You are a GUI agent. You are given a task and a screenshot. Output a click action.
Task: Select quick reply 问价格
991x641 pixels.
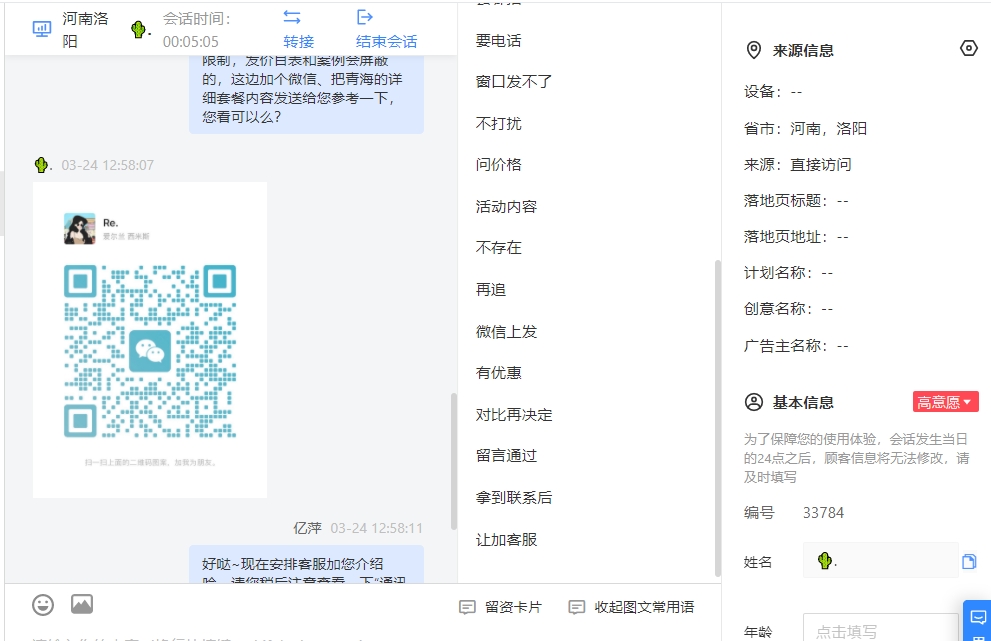tap(499, 165)
